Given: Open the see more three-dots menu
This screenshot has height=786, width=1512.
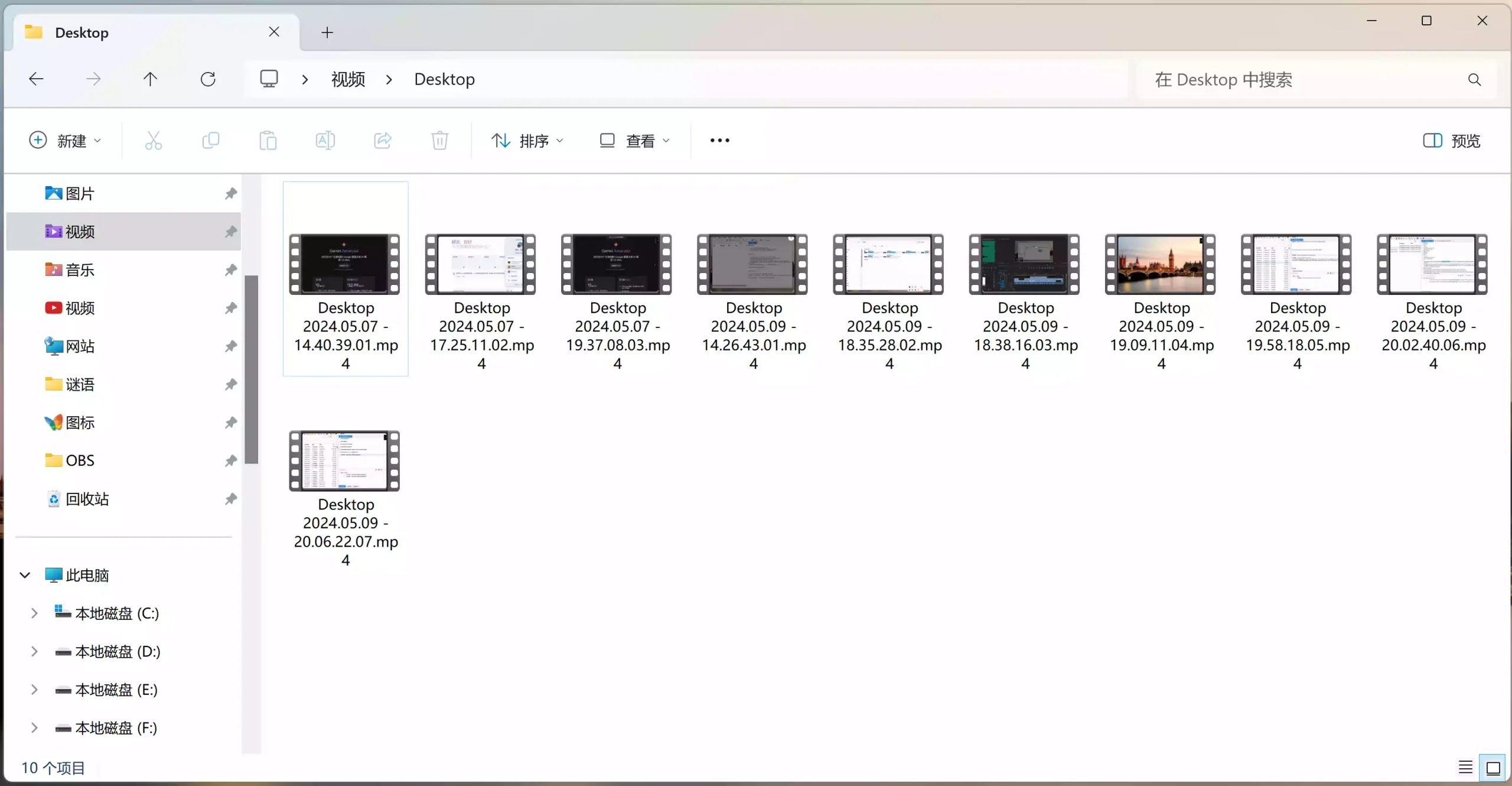Looking at the screenshot, I should tap(719, 141).
